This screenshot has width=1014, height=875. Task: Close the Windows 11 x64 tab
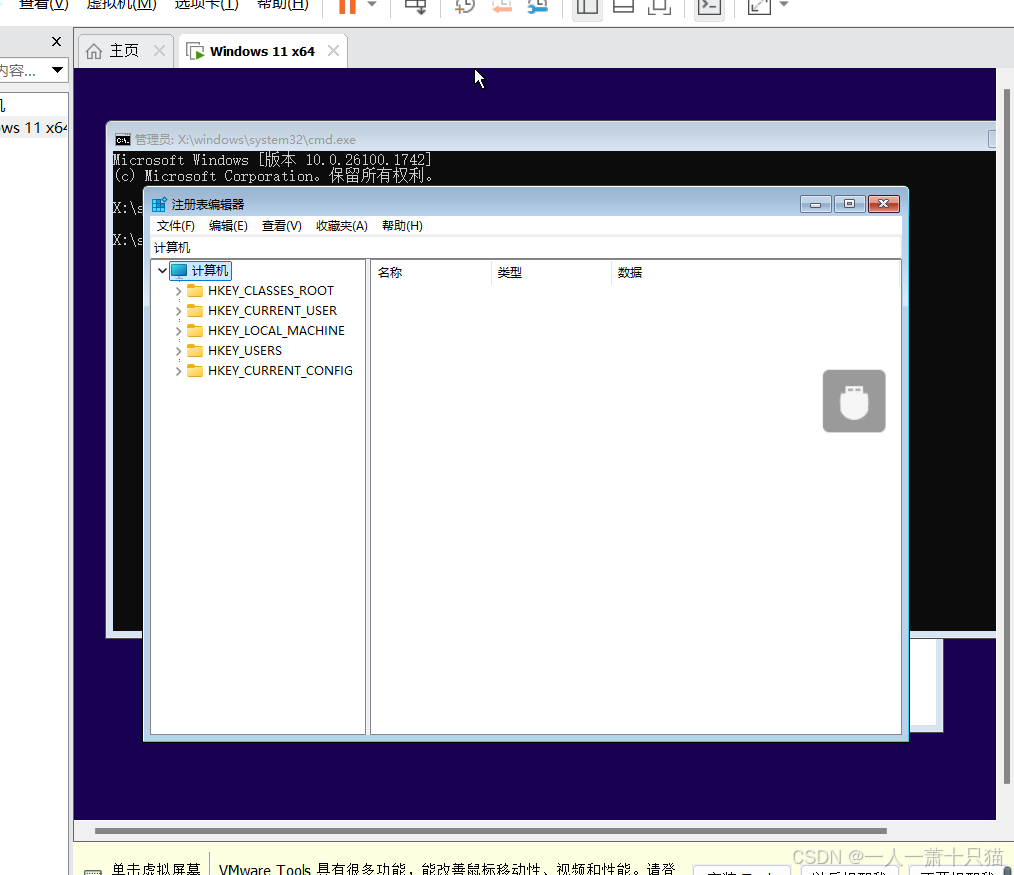tap(333, 50)
